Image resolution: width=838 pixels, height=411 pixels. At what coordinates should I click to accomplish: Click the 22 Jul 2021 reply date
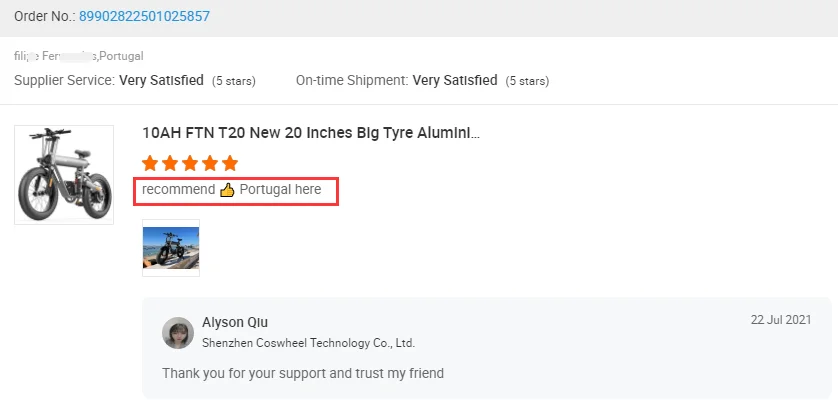tap(780, 320)
